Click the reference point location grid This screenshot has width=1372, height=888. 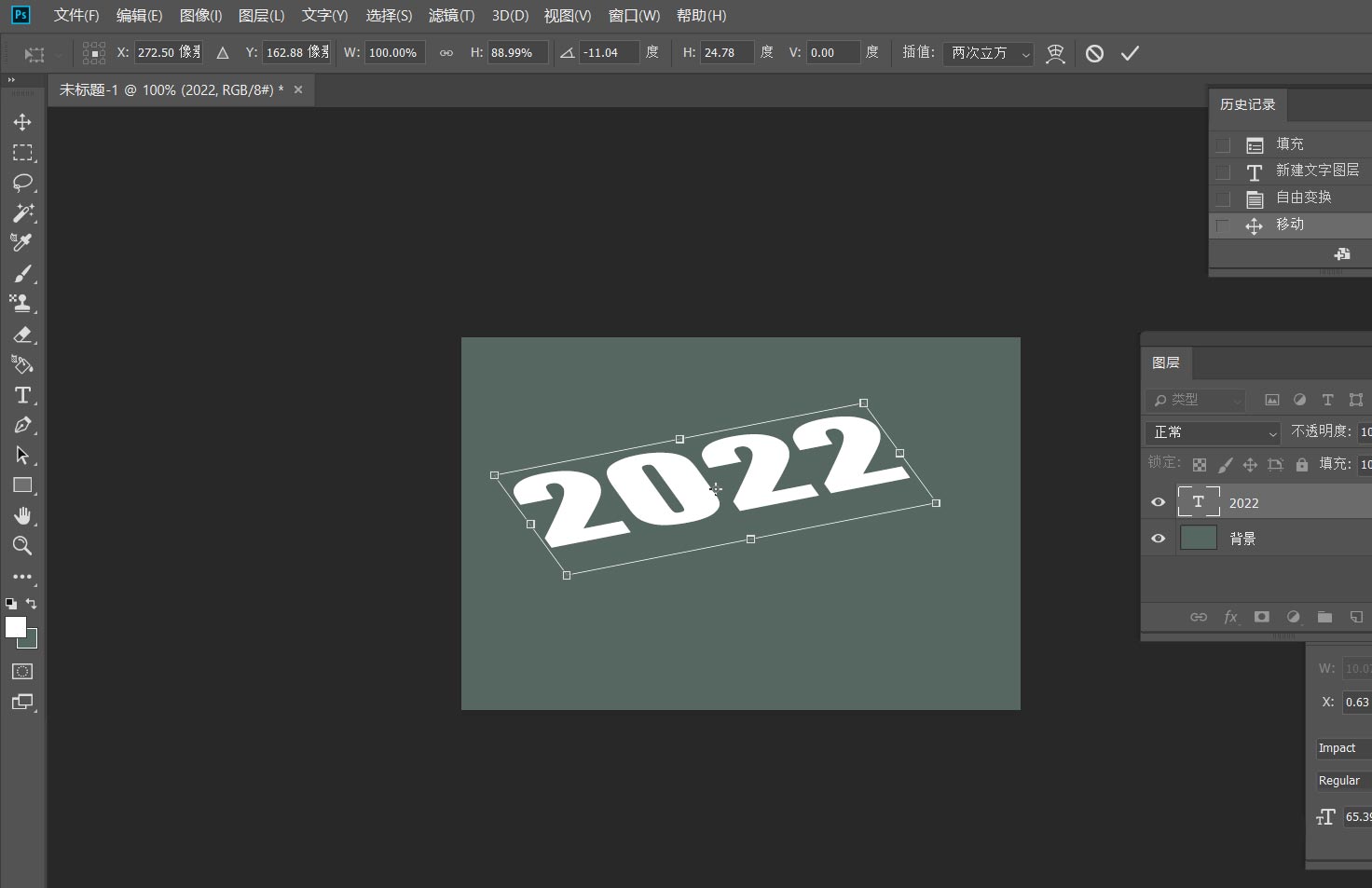(93, 53)
